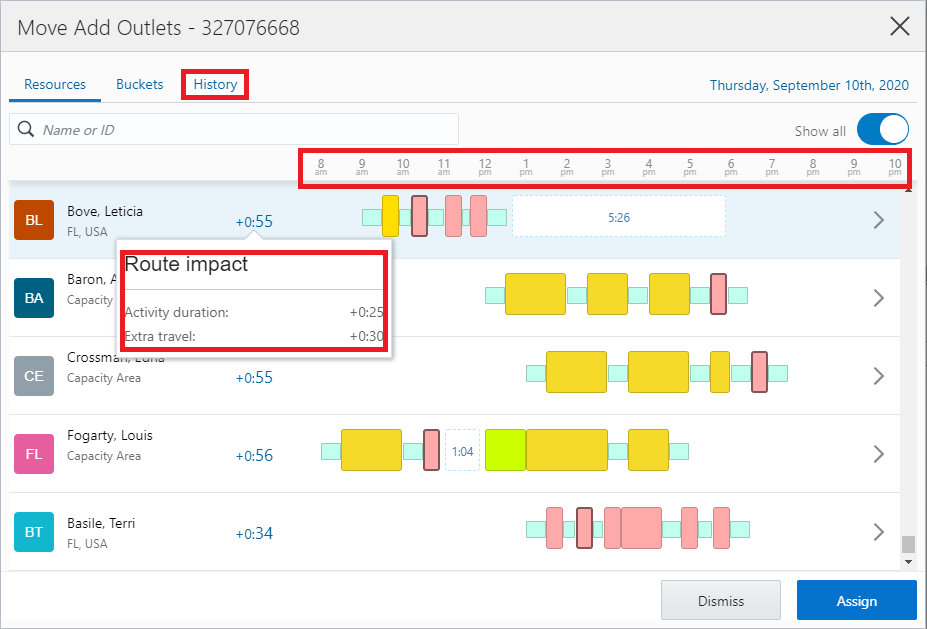Open the September 10th date link
The image size is (927, 629).
point(809,85)
